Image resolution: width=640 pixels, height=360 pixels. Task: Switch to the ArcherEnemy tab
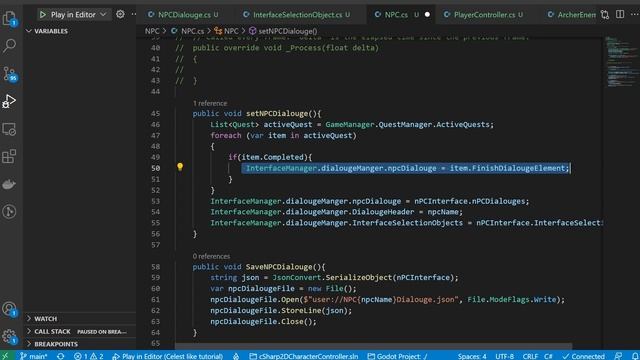tap(571, 15)
